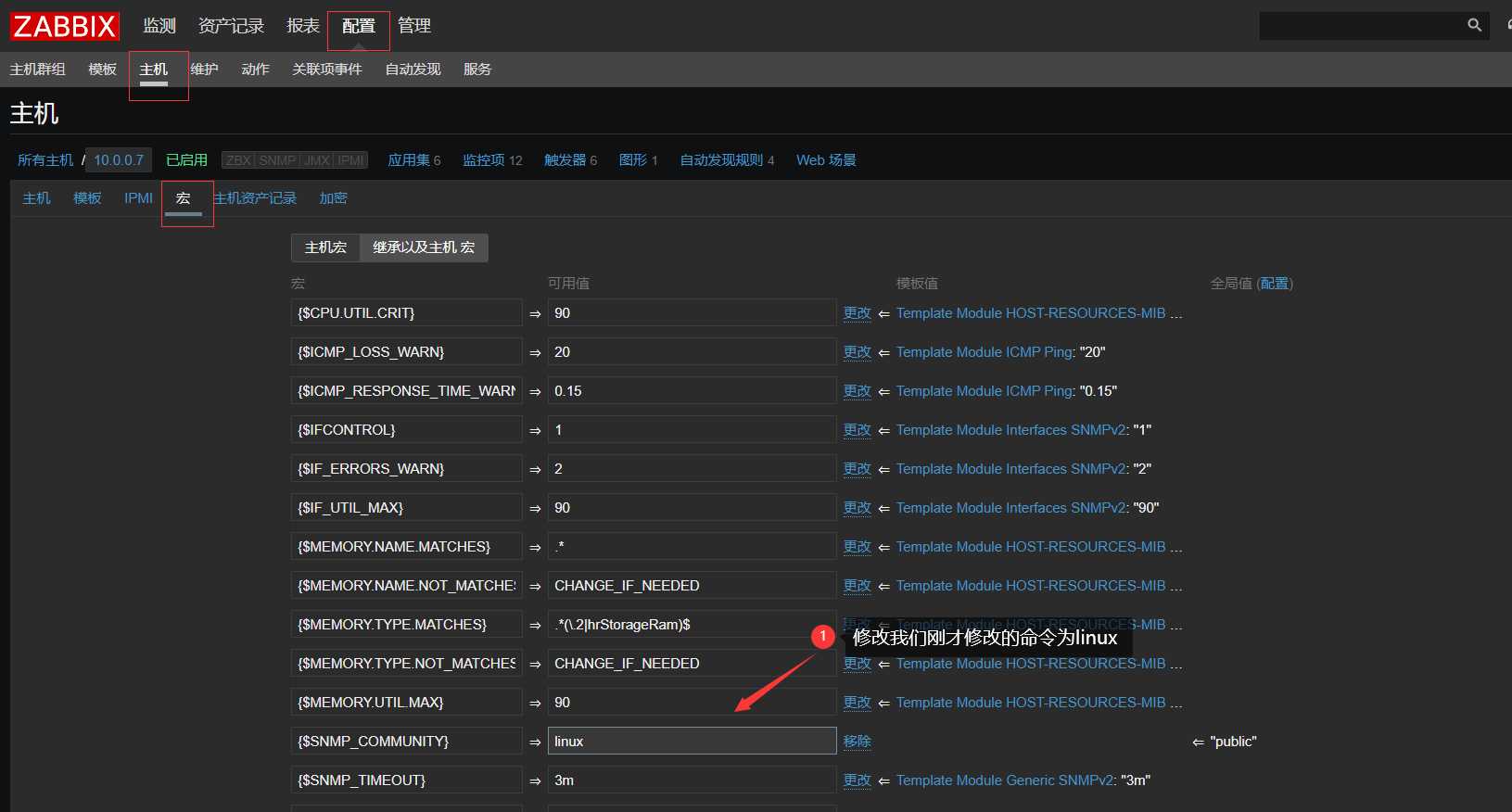The width and height of the screenshot is (1512, 812).
Task: Open Web 场景 link
Action: [x=826, y=160]
